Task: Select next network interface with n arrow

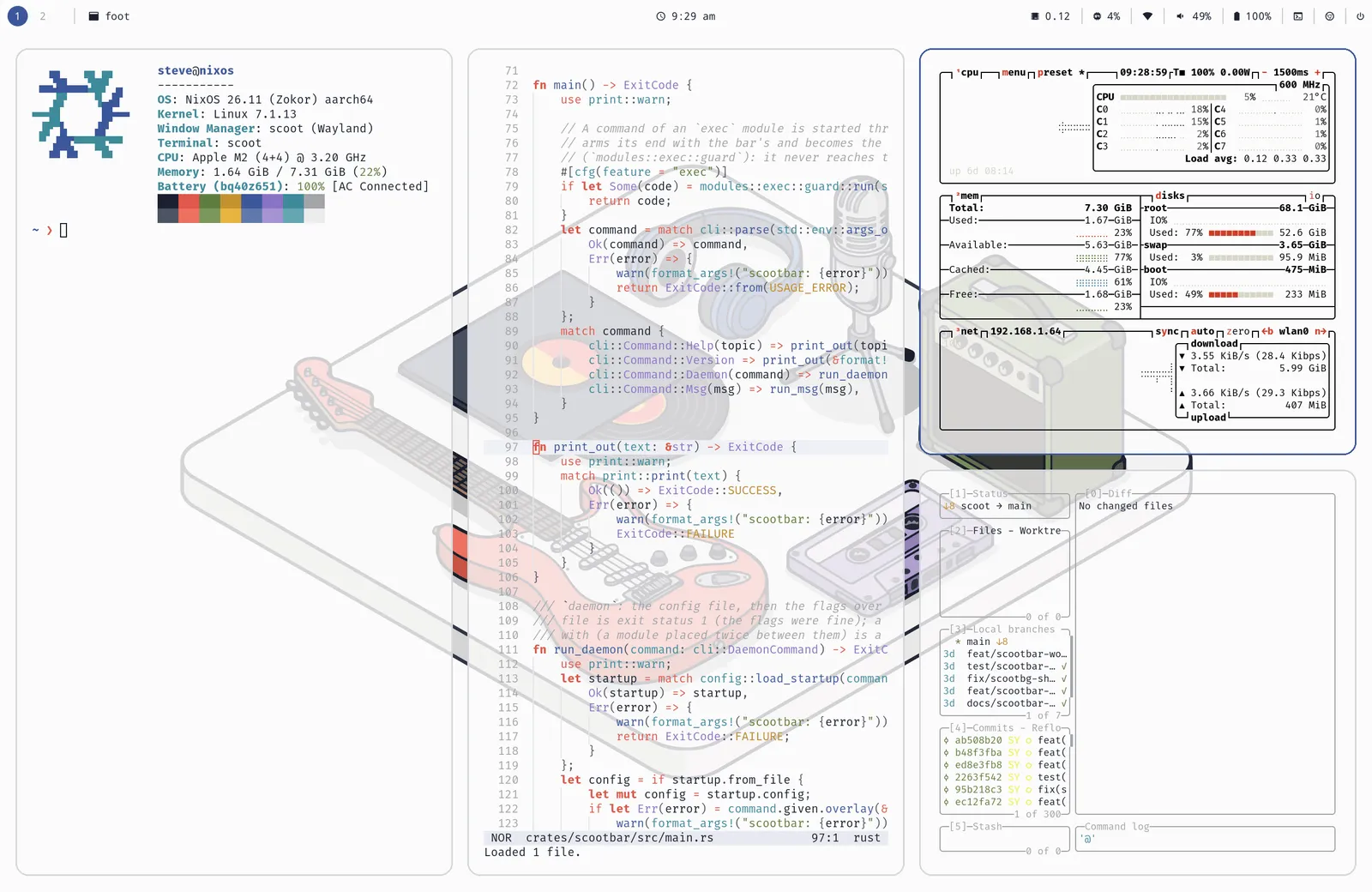Action: 1321,332
